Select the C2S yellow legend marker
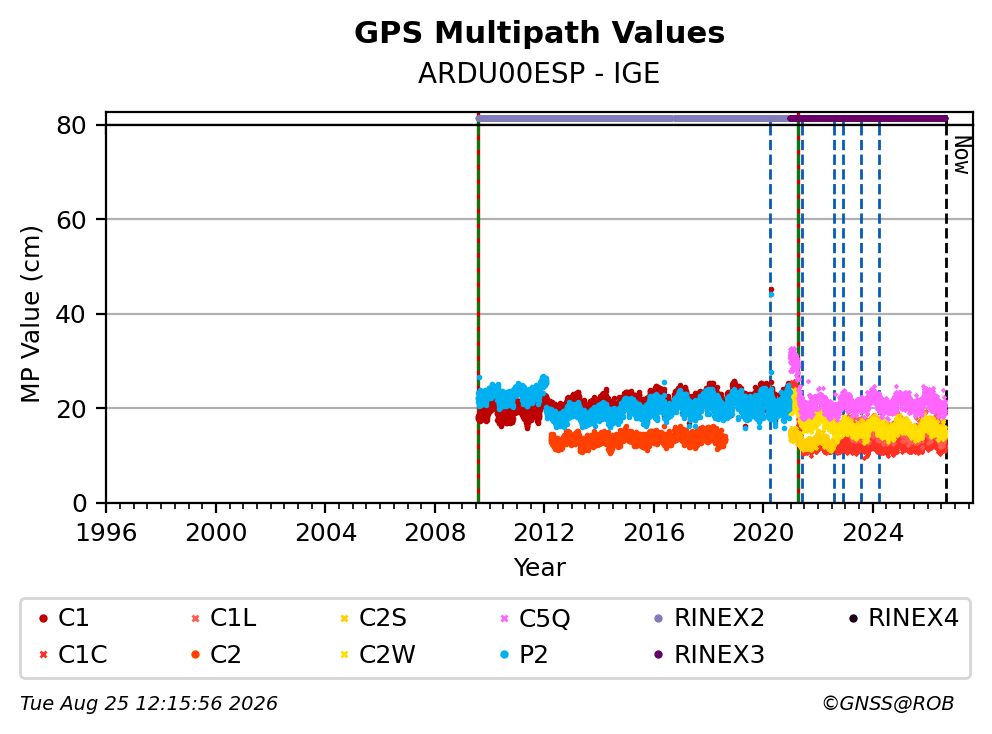The height and width of the screenshot is (734, 992). [x=345, y=618]
